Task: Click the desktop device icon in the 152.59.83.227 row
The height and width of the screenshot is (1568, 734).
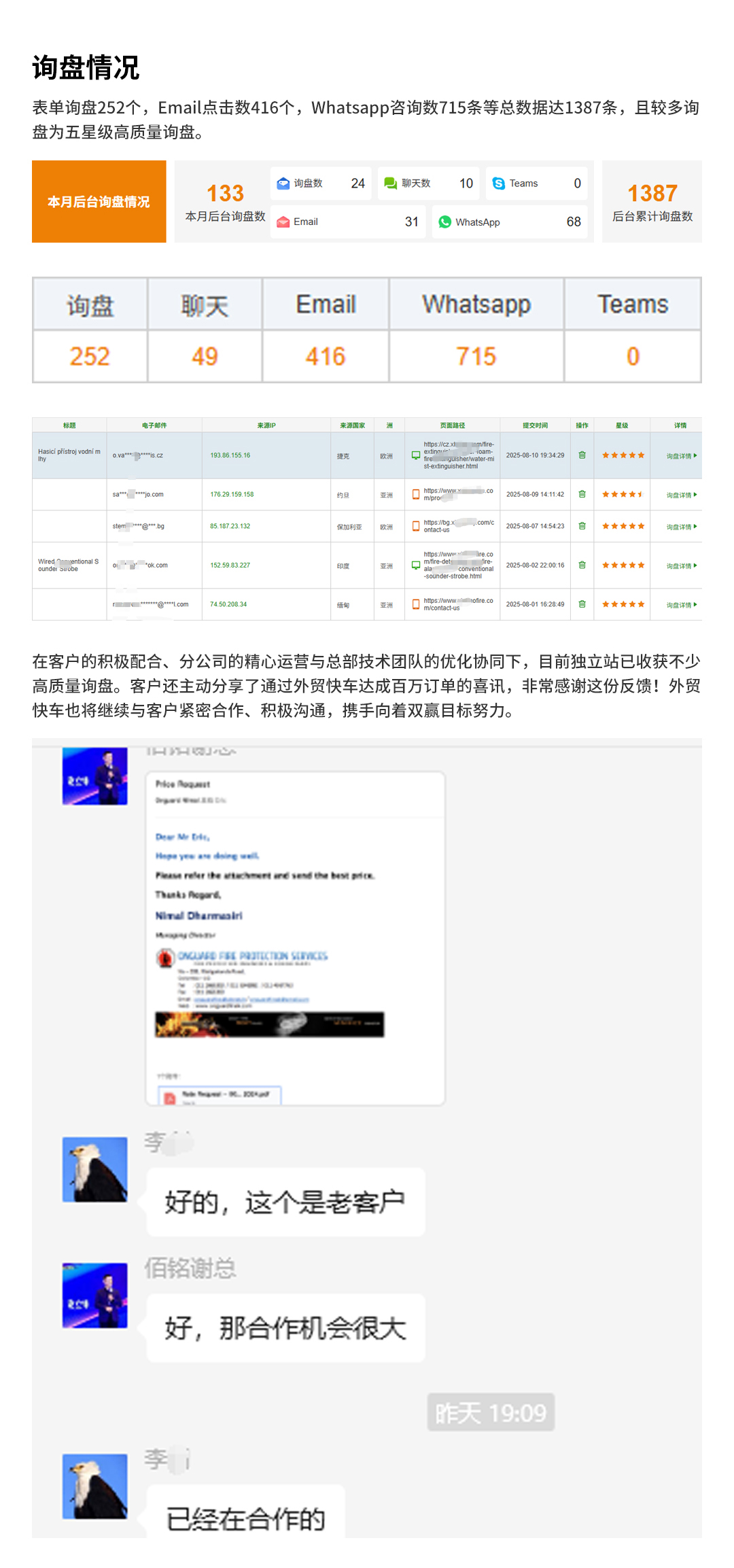Action: [x=416, y=565]
